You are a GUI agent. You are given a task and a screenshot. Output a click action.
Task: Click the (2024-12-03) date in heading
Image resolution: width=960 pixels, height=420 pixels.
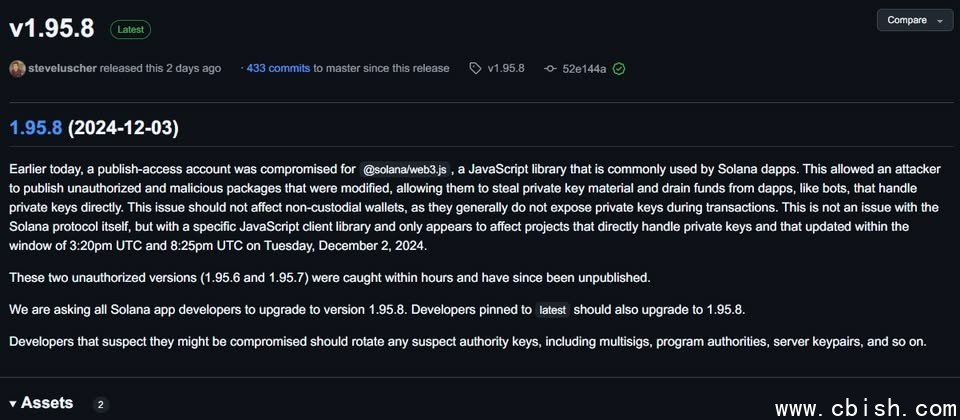coord(123,128)
